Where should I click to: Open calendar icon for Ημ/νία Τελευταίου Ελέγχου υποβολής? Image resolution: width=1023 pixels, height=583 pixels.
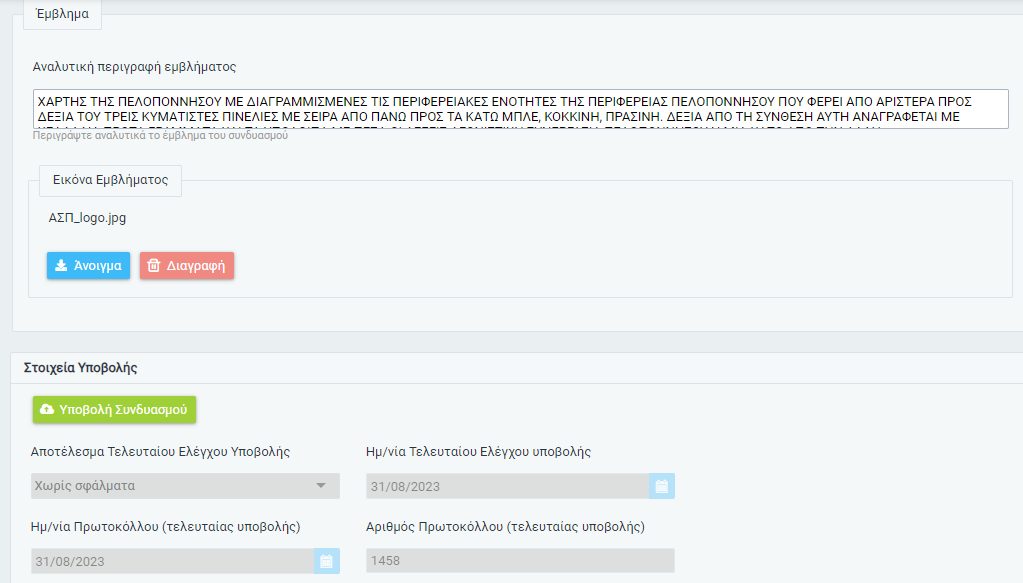(x=661, y=487)
